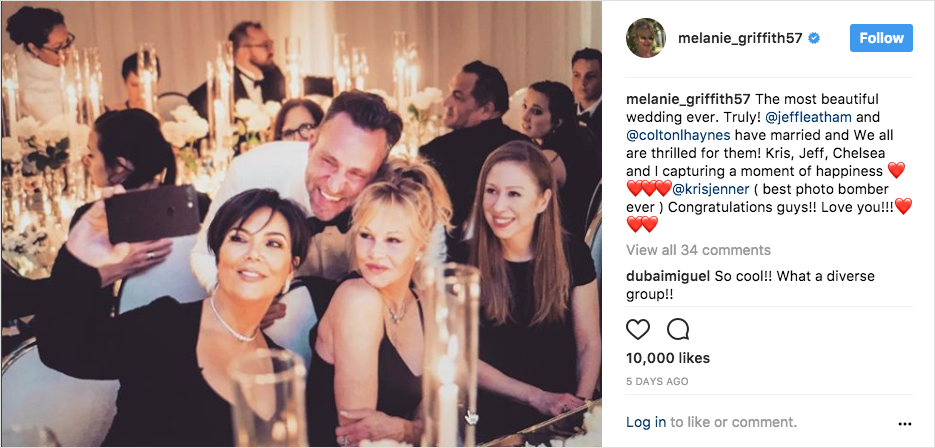Image resolution: width=935 pixels, height=448 pixels.
Task: Click the heart like icon
Action: 638,329
